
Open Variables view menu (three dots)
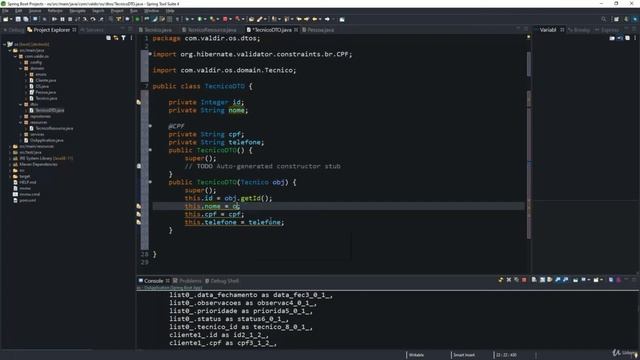(635, 38)
